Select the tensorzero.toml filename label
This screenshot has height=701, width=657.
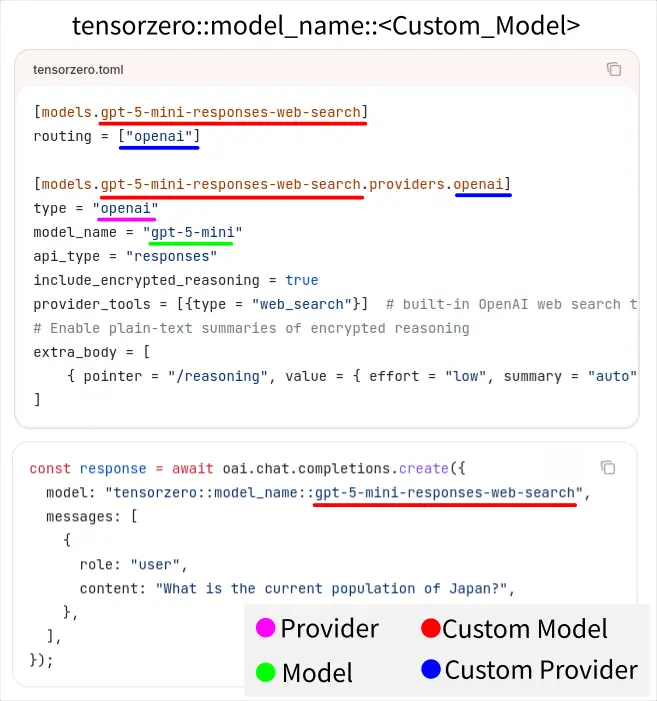[78, 70]
